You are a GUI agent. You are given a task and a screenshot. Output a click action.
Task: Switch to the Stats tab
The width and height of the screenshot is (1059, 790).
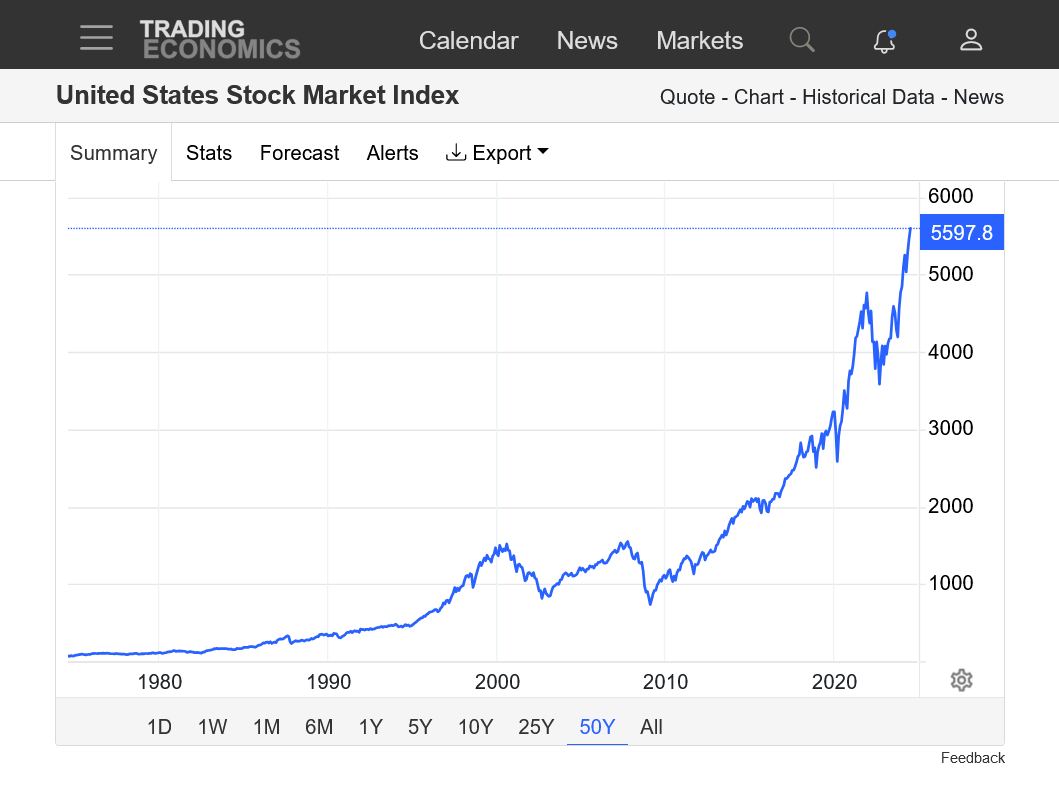pyautogui.click(x=209, y=153)
